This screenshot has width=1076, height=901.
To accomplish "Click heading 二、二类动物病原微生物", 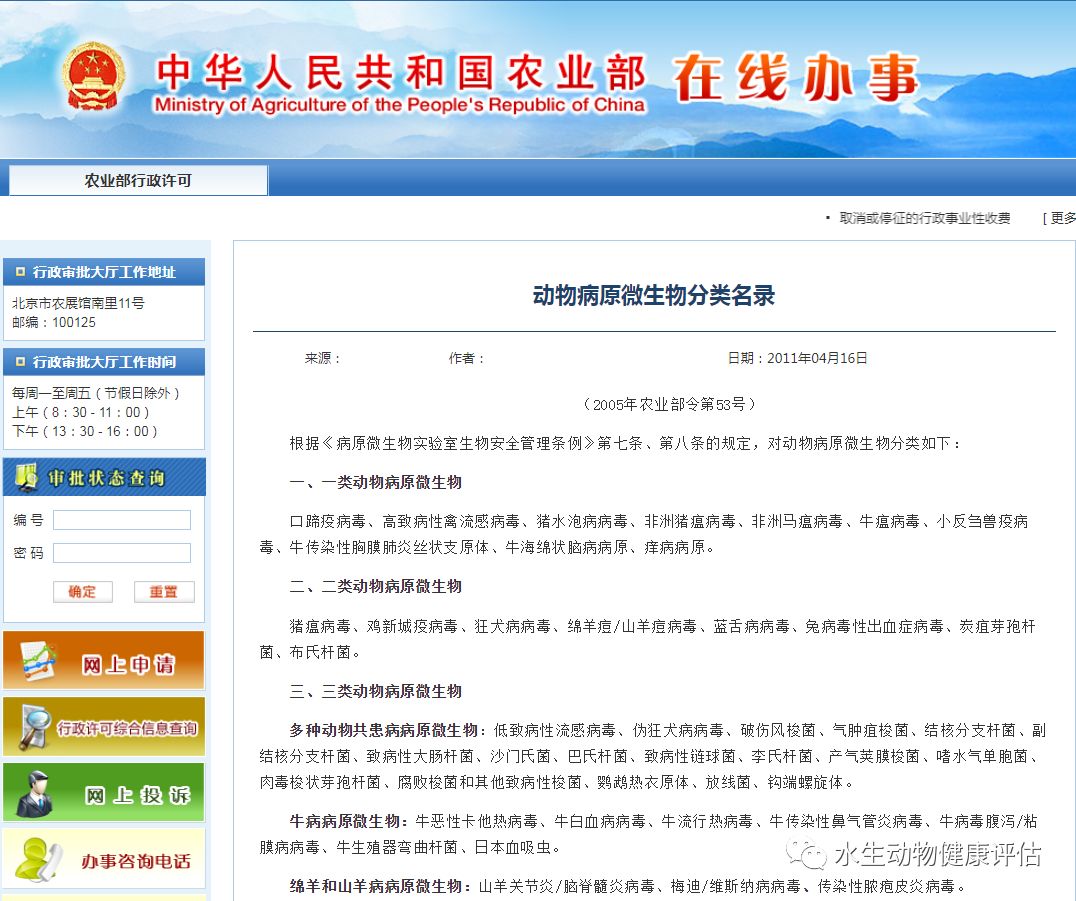I will coord(375,587).
